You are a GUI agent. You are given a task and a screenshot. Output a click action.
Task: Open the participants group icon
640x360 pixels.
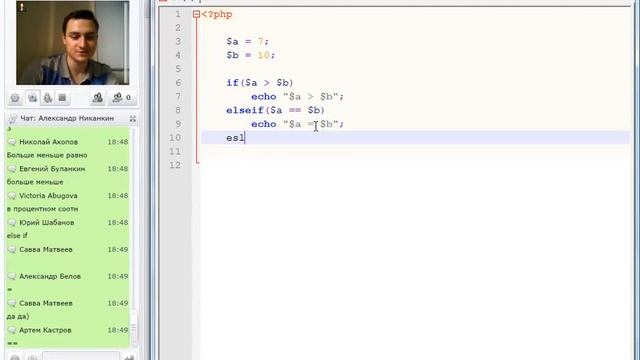pos(98,98)
